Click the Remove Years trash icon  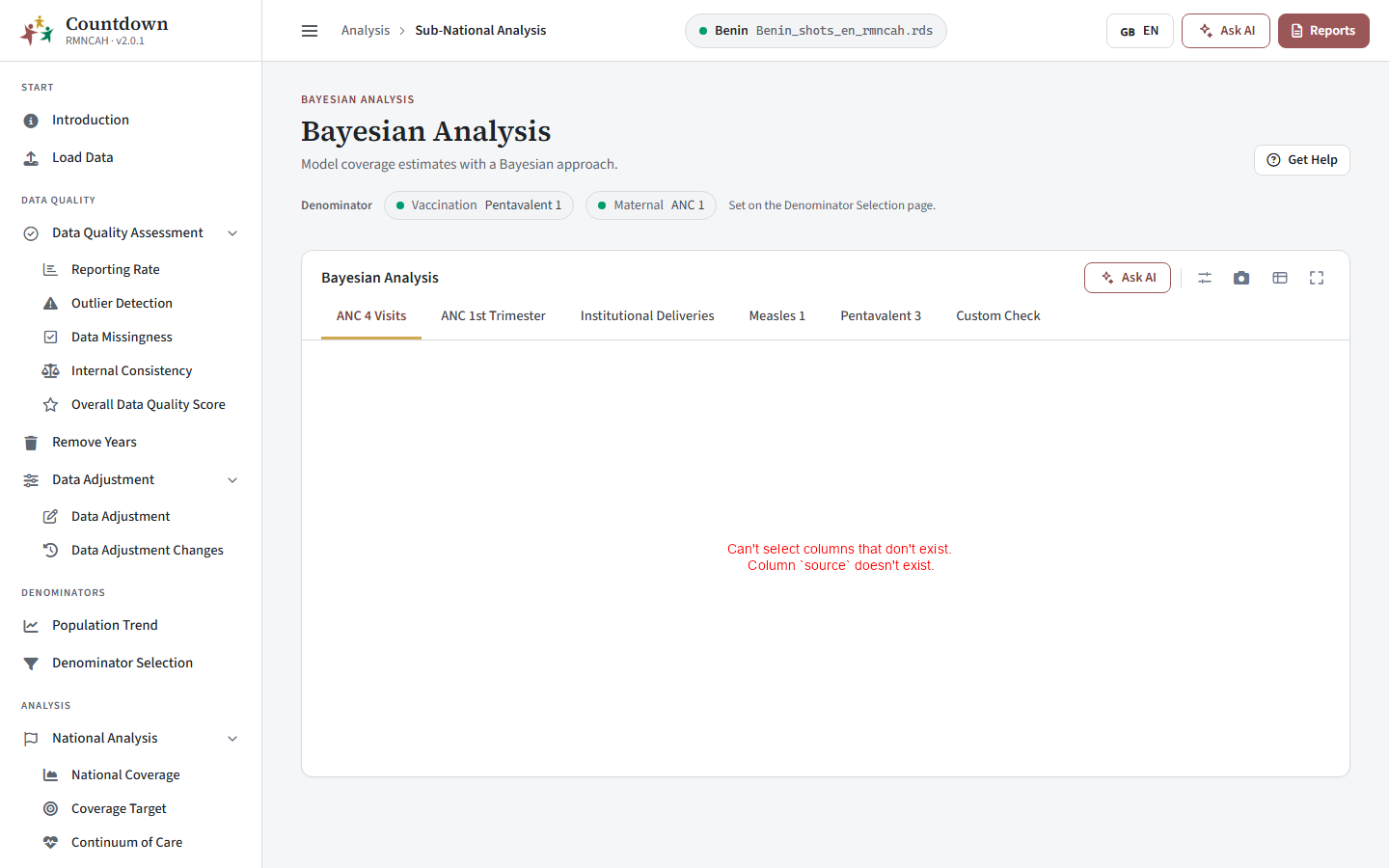(x=31, y=443)
